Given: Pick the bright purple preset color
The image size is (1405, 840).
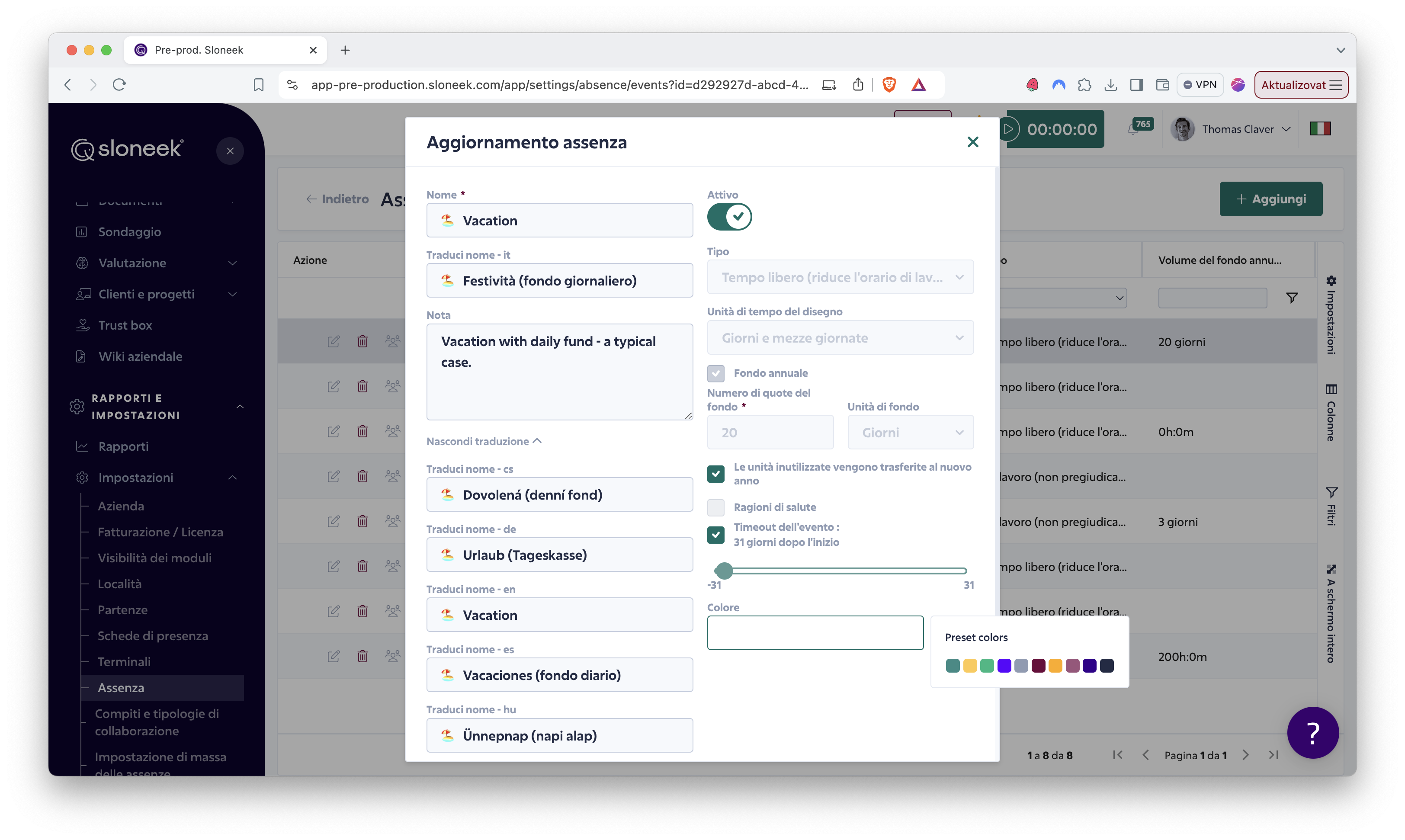Looking at the screenshot, I should coord(1004,666).
